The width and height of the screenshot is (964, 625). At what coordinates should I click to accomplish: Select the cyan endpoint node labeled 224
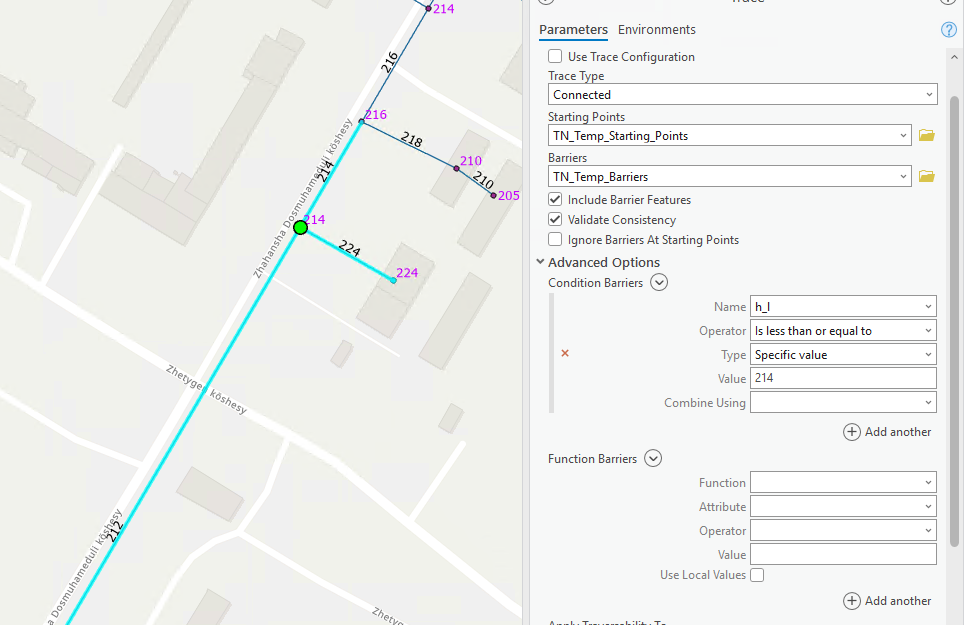(393, 280)
